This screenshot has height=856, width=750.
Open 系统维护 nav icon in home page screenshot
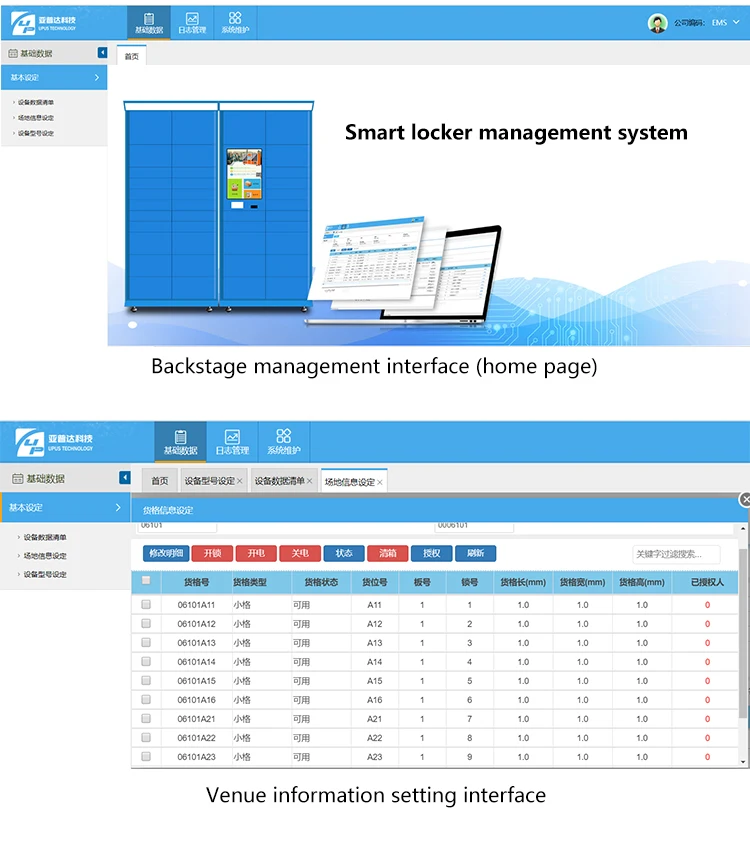235,23
